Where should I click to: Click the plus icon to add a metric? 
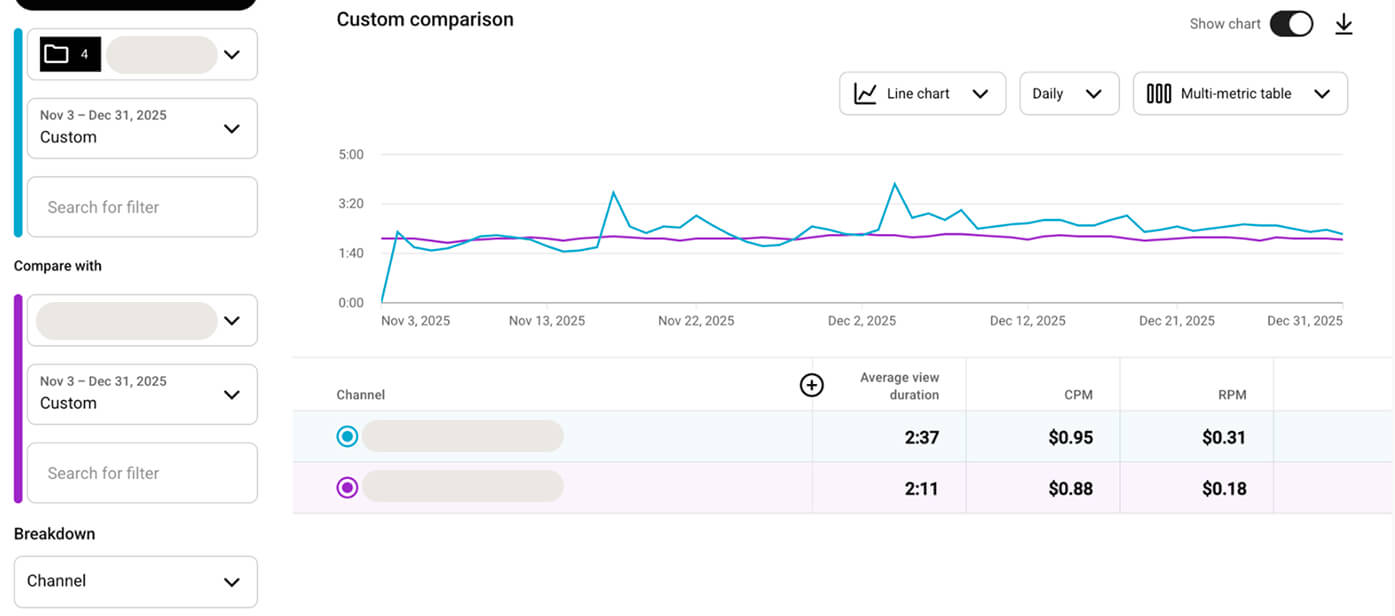point(812,384)
